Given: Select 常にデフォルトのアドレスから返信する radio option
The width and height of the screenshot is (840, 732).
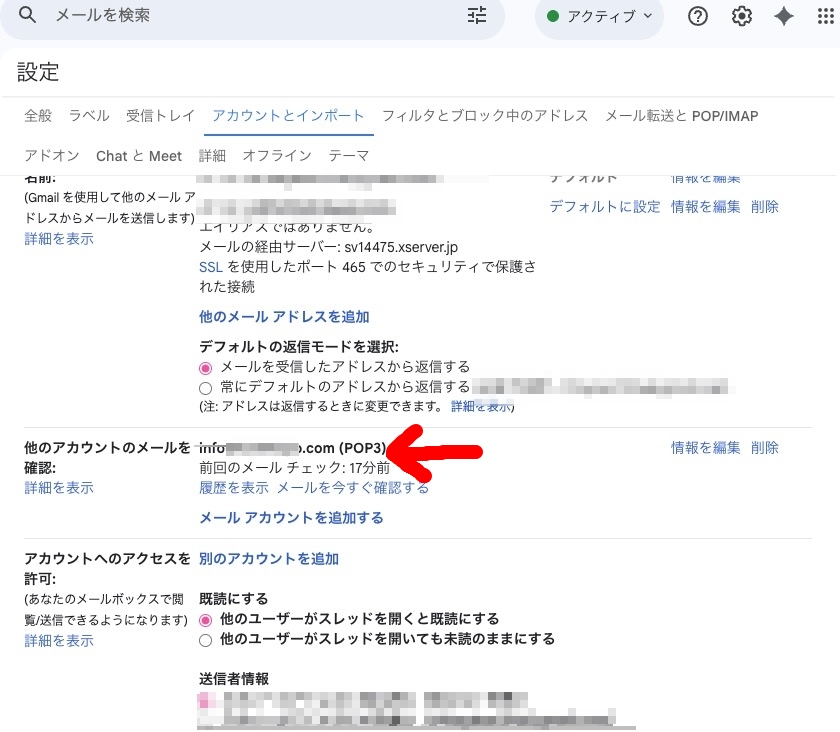Looking at the screenshot, I should click(206, 387).
